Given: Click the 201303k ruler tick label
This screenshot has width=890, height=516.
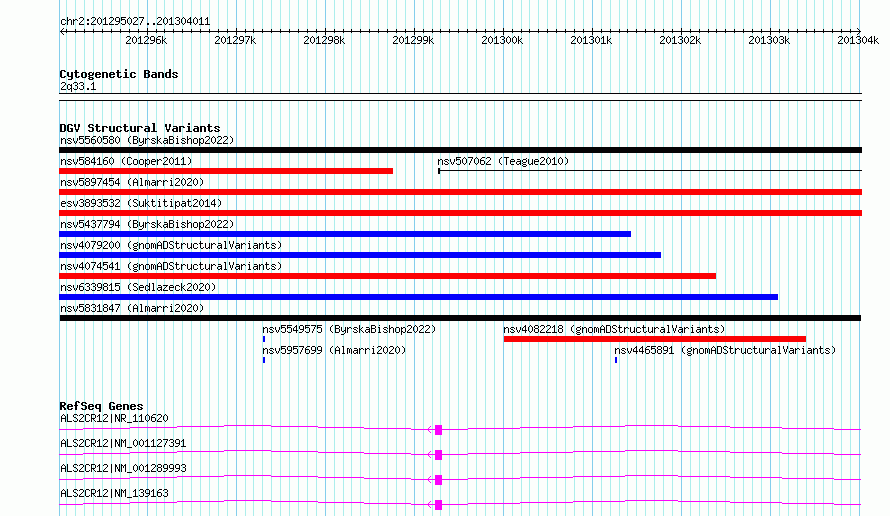Looking at the screenshot, I should pos(769,40).
